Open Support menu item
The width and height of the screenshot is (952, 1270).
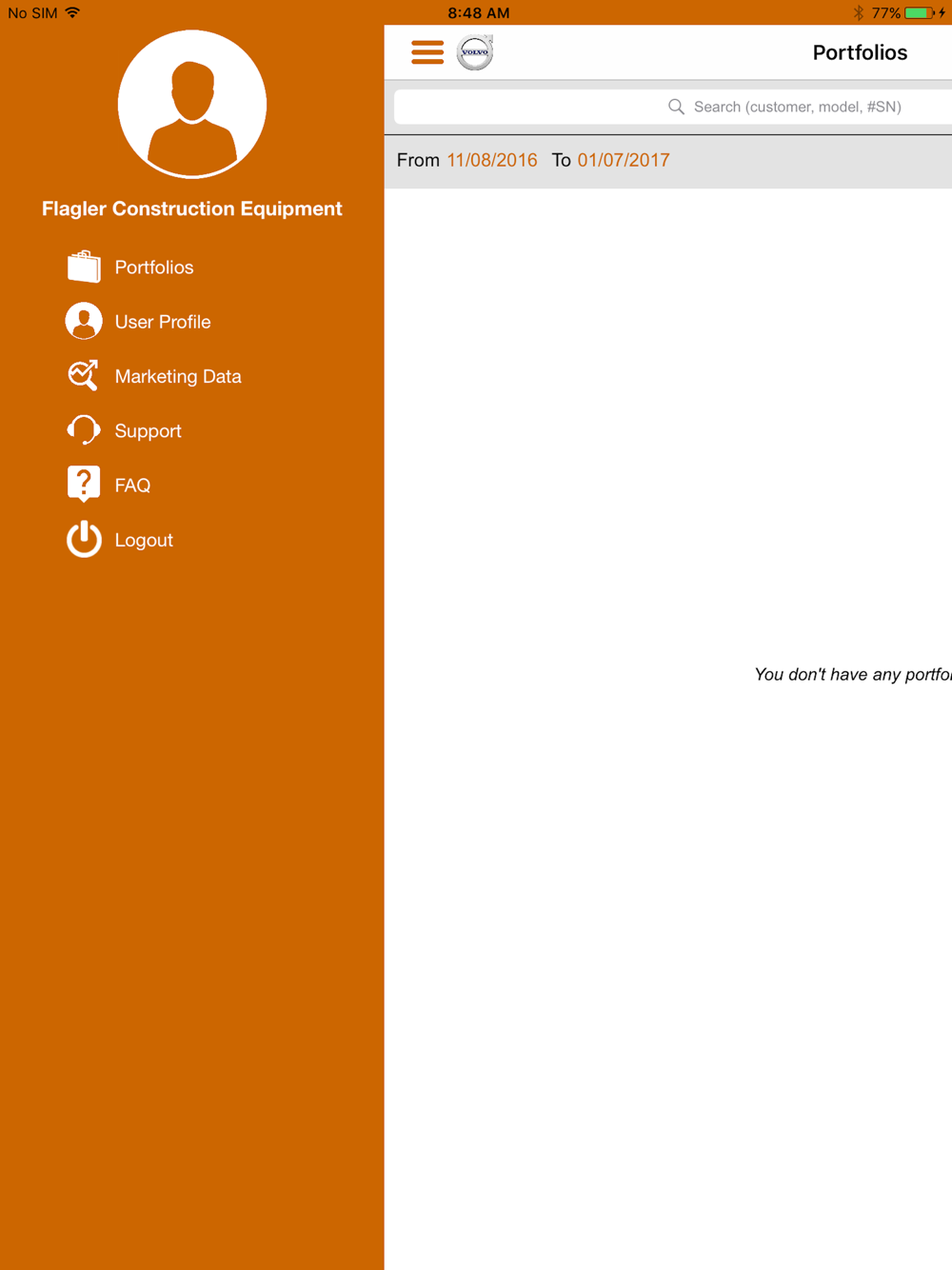tap(148, 431)
